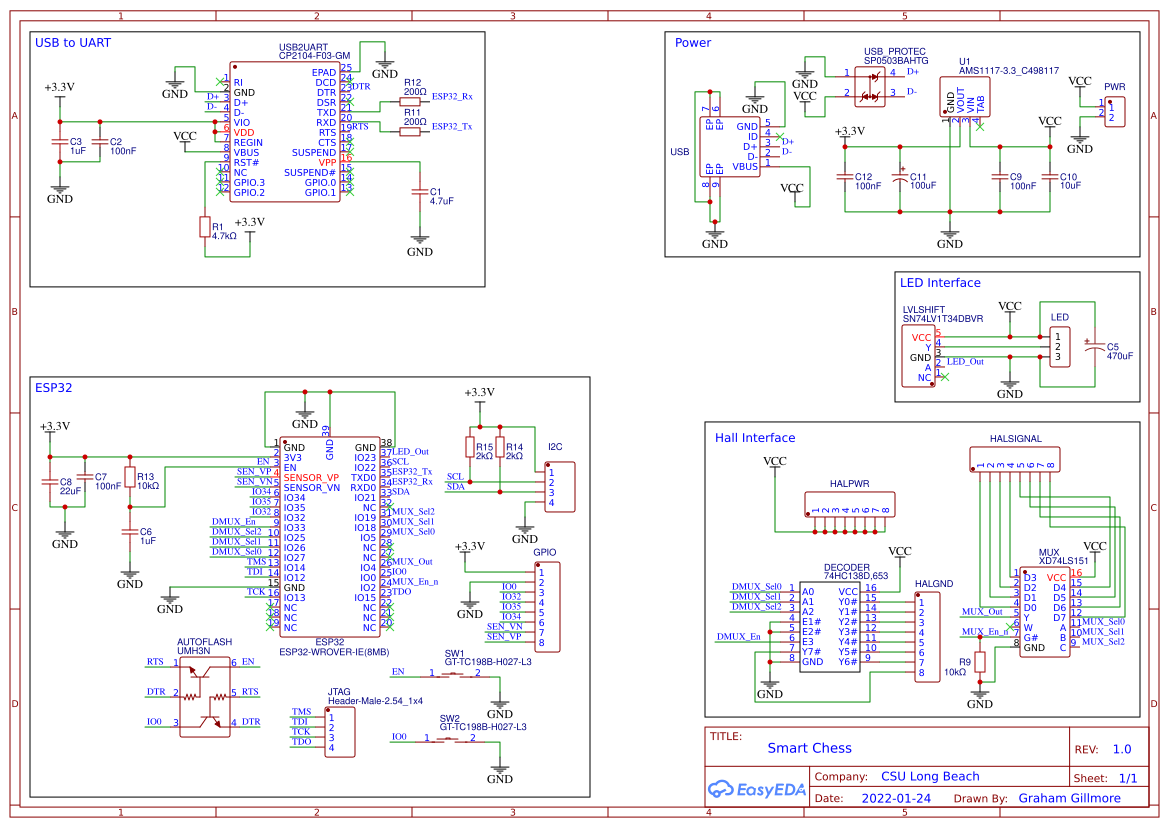Click the drawn-by name "Graham Gillmore"
The width and height of the screenshot is (1169, 828).
pos(1069,798)
